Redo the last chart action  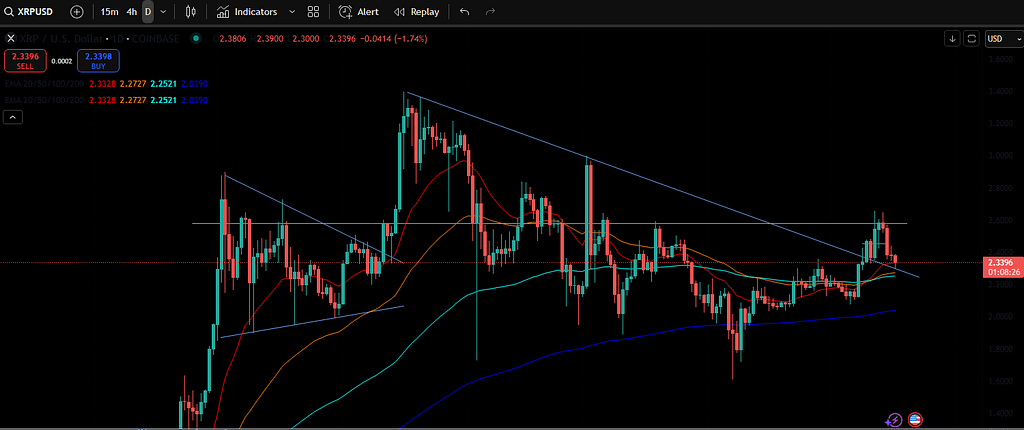pyautogui.click(x=490, y=12)
